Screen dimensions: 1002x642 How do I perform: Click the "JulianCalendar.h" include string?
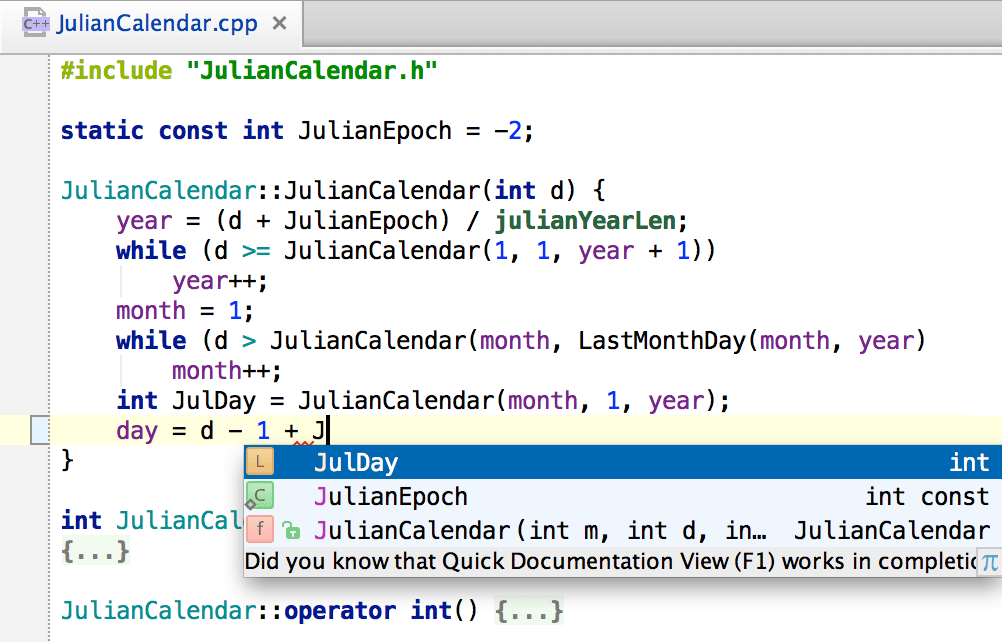pyautogui.click(x=320, y=71)
